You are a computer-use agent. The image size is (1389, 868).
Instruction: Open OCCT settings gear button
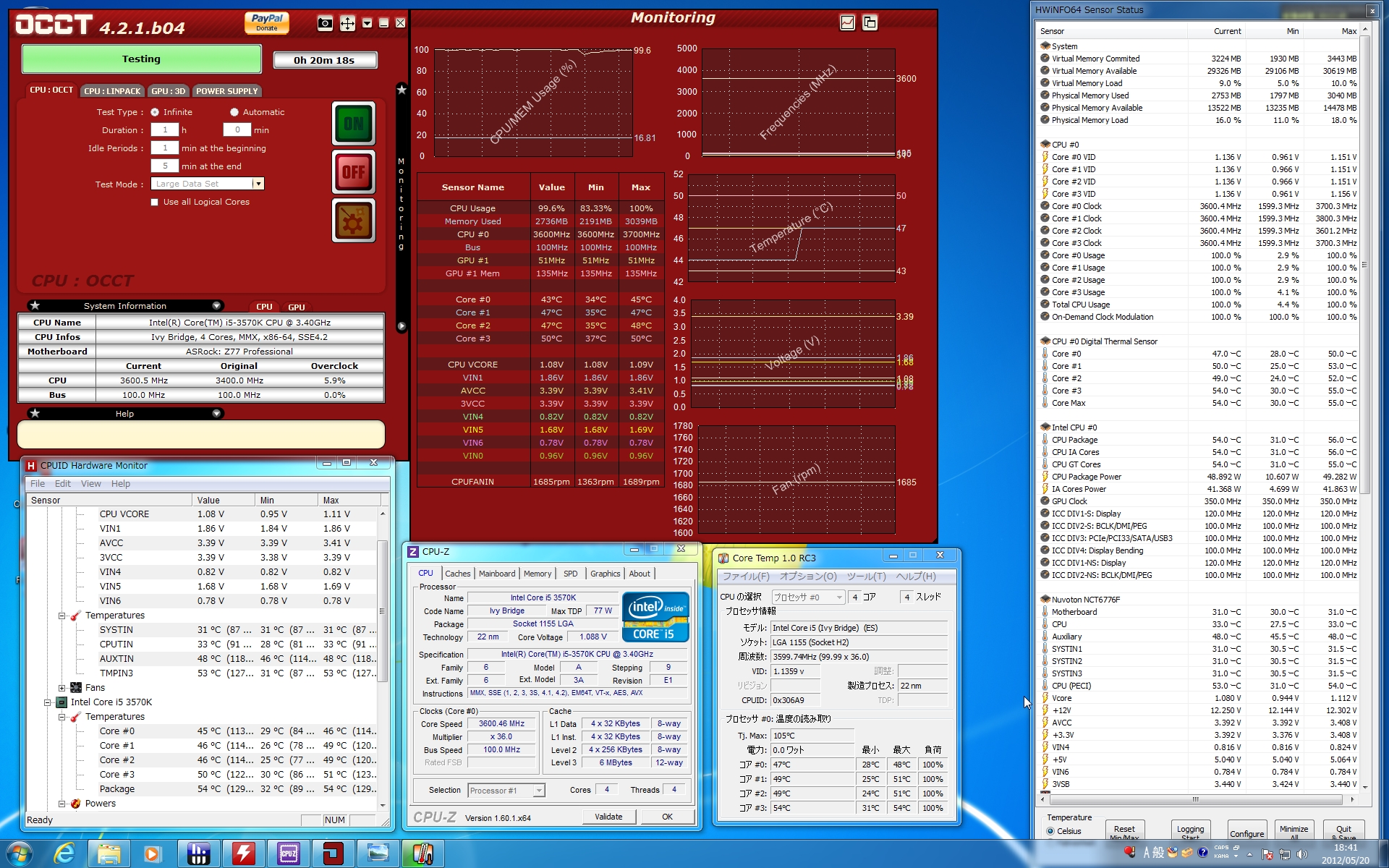click(353, 221)
